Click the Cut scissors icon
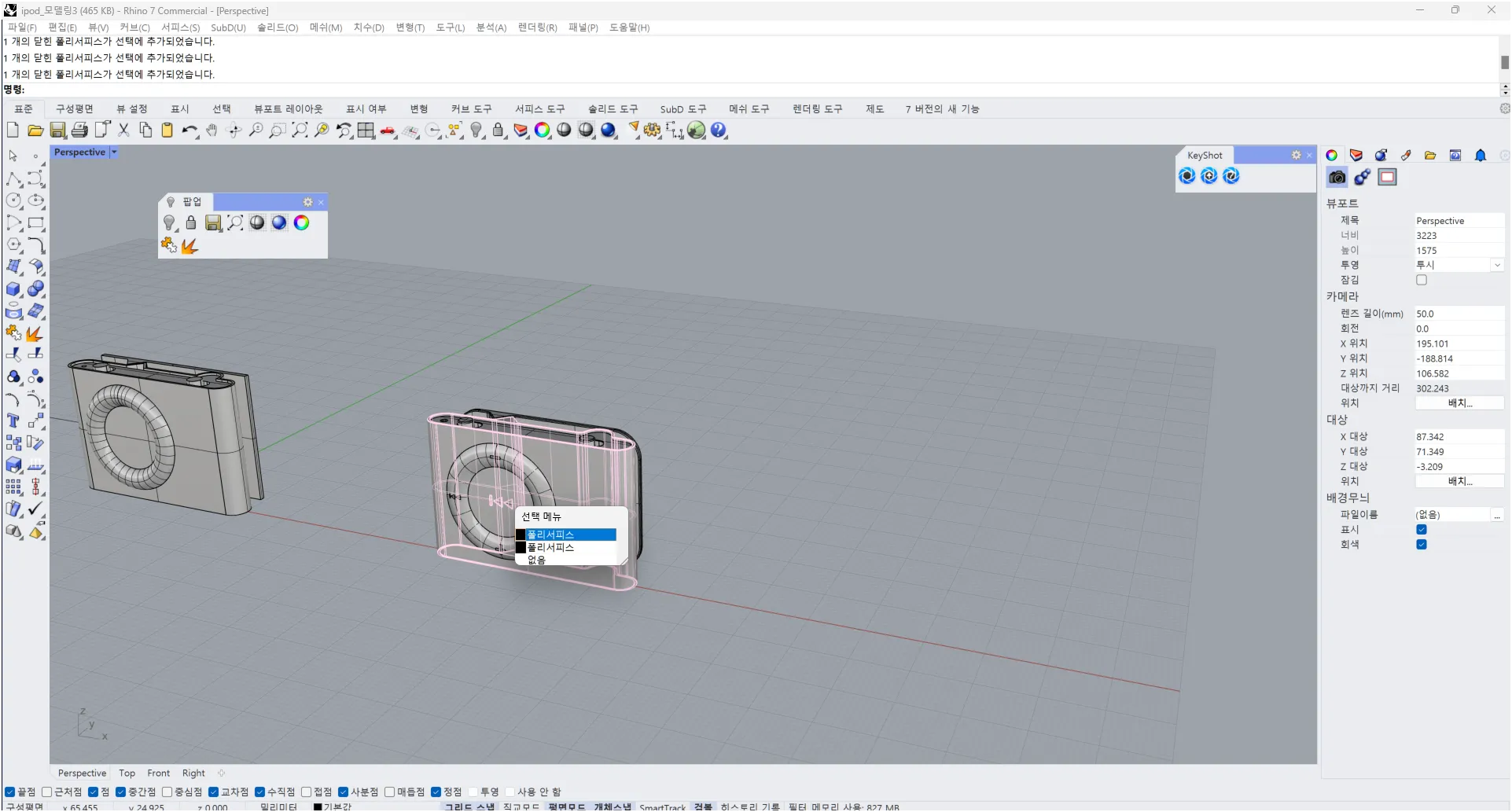Image resolution: width=1512 pixels, height=812 pixels. pos(123,130)
